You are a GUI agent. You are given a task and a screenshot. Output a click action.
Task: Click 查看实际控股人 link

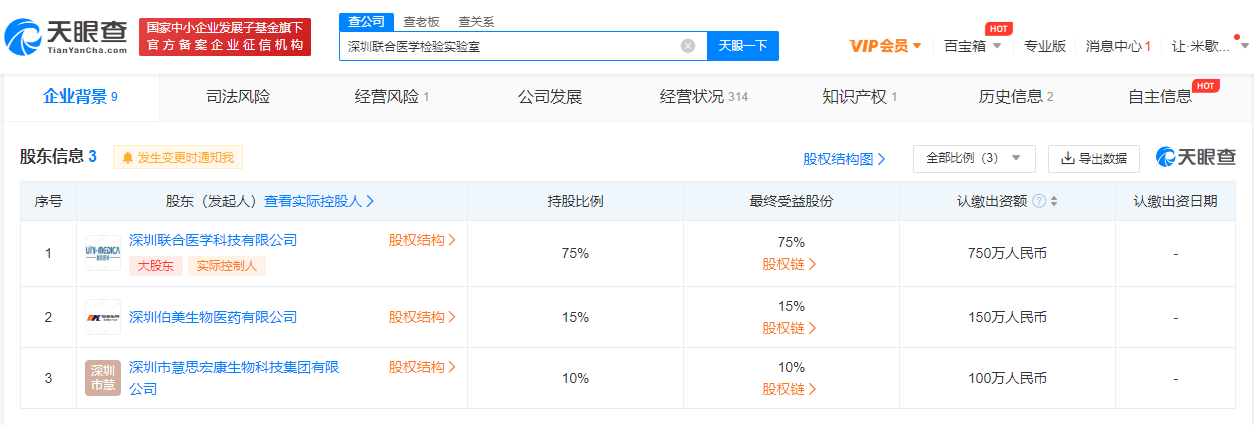click(319, 201)
